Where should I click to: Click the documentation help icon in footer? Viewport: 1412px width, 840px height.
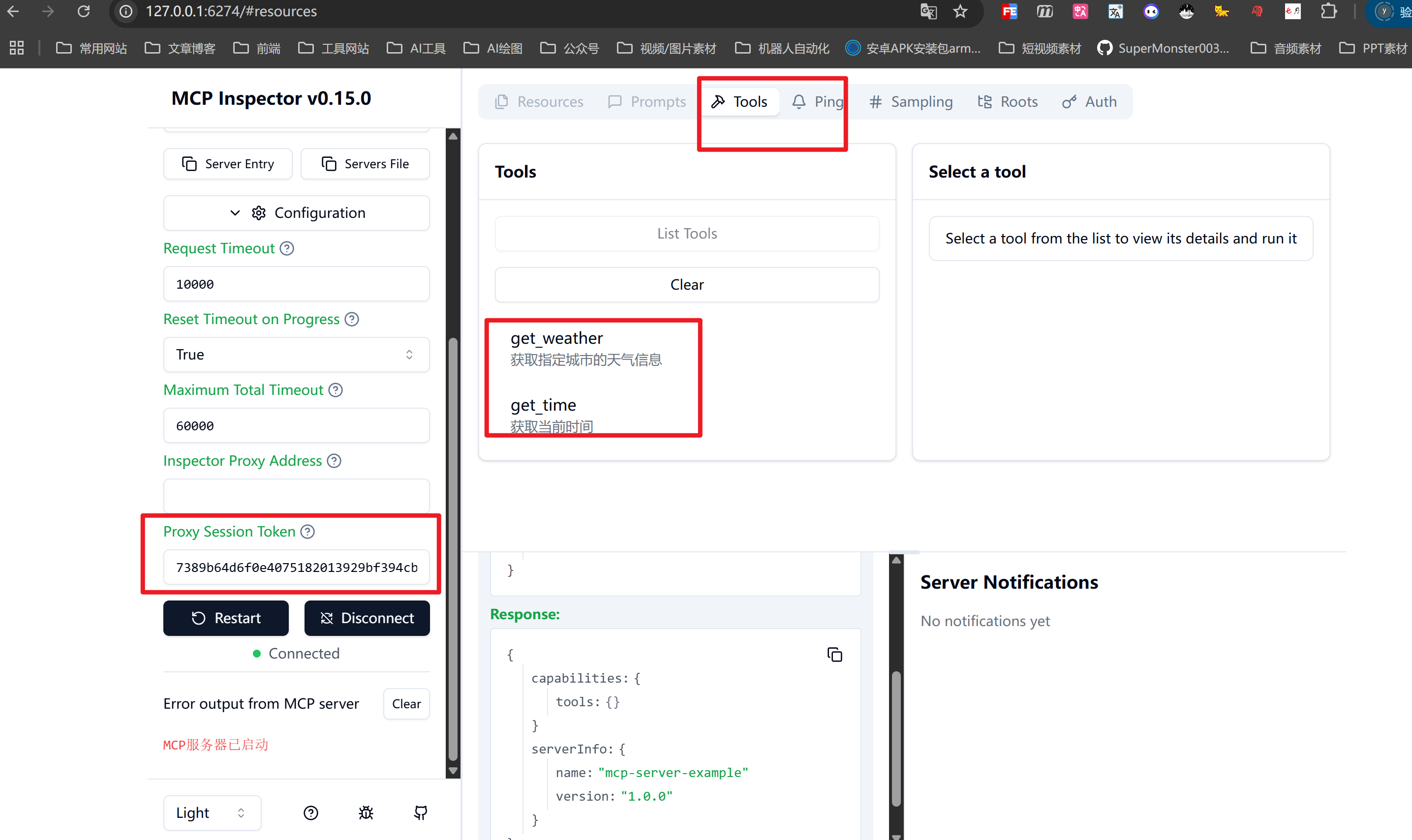point(311,813)
